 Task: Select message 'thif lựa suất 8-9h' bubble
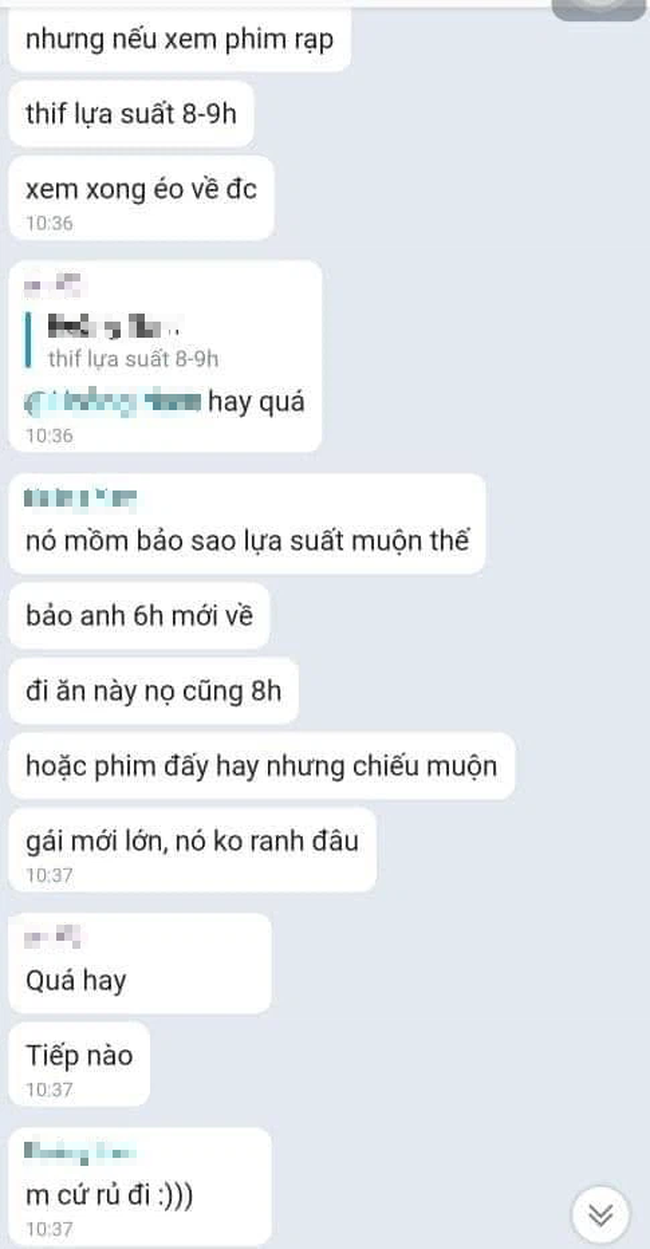tap(131, 114)
